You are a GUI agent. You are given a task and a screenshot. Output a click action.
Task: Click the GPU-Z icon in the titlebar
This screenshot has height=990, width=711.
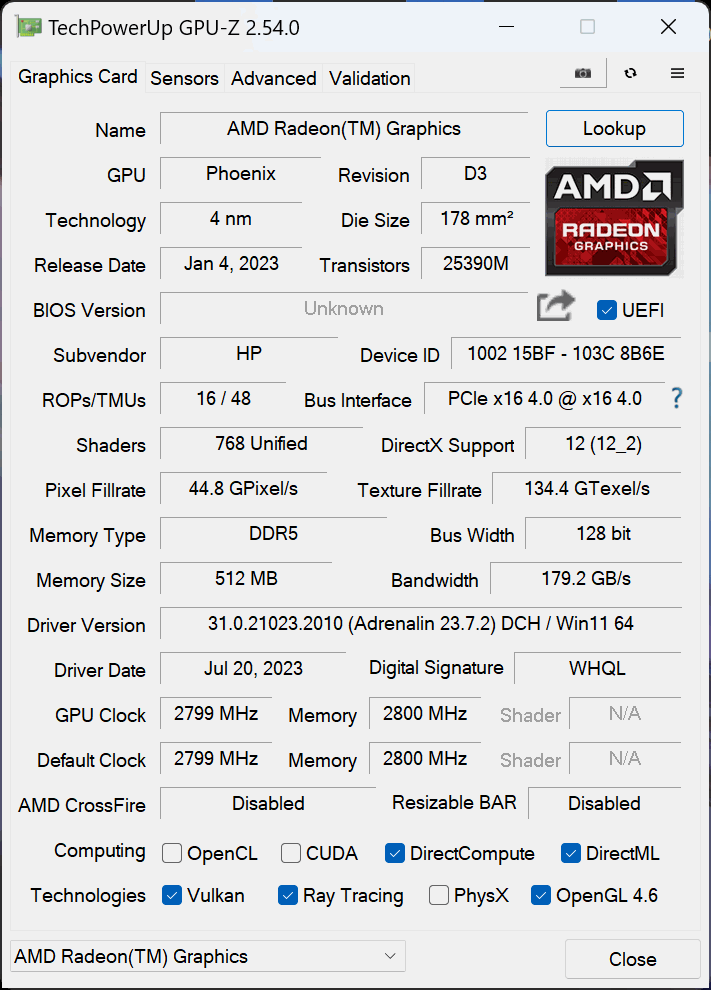28,26
